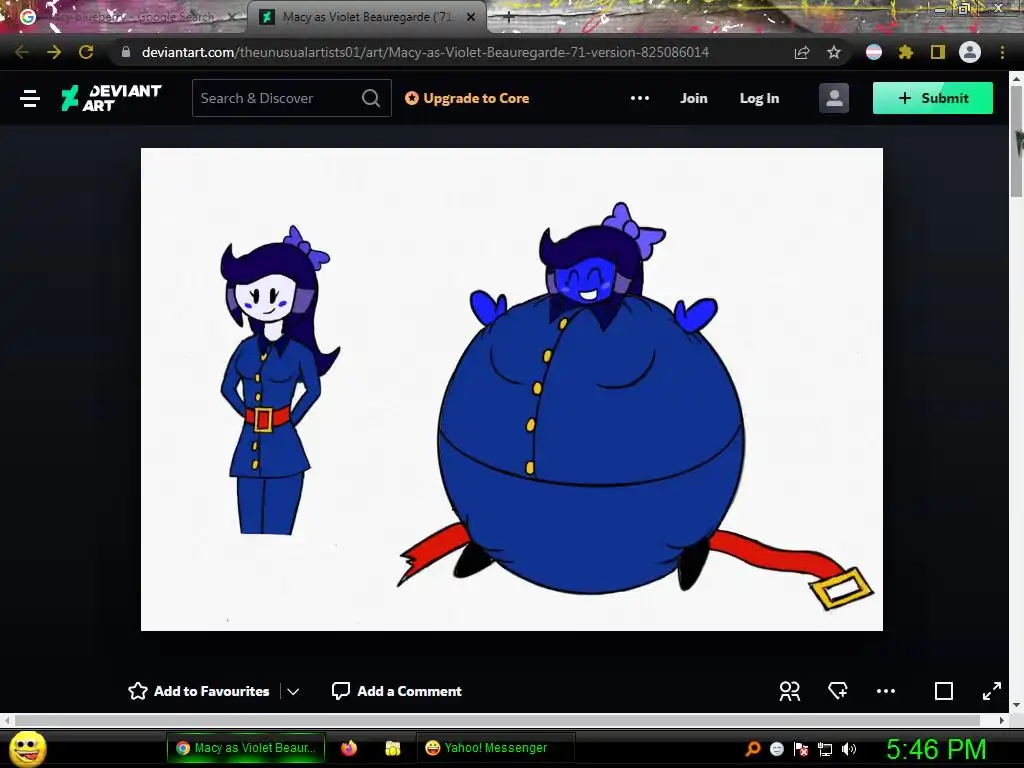Open the striped flag extension icon
This screenshot has height=768, width=1024.
pyautogui.click(x=874, y=52)
